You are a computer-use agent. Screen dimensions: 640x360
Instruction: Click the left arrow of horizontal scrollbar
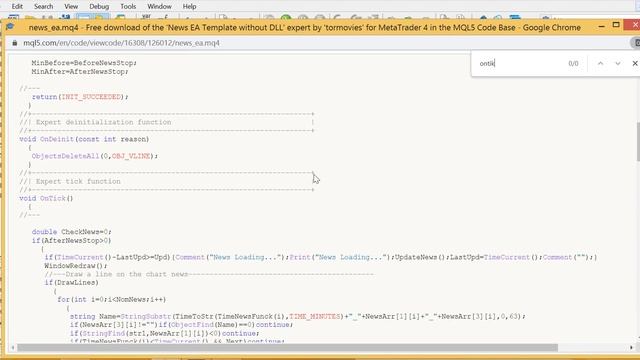13,348
